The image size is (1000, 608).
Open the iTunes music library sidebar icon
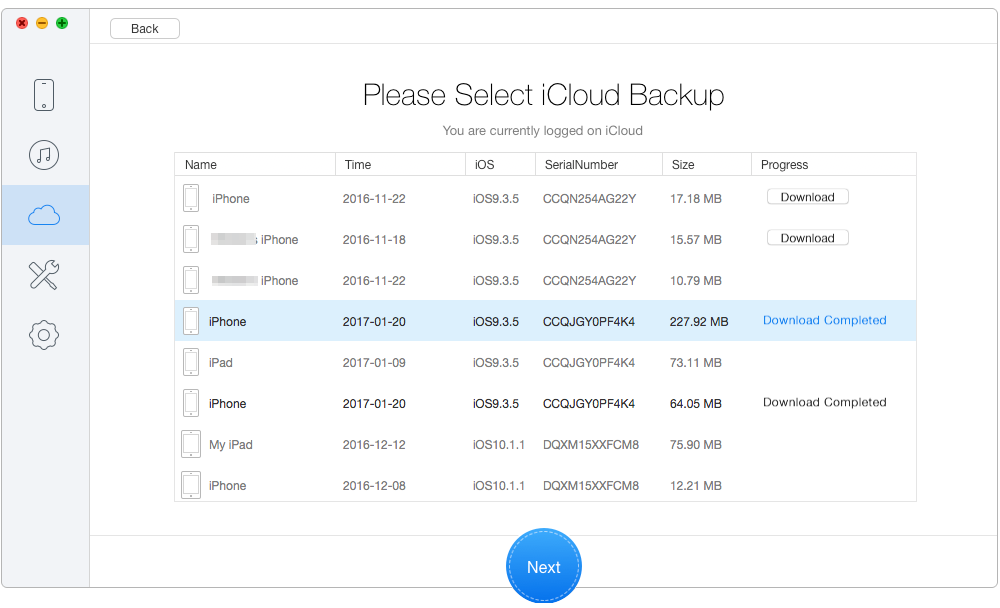coord(44,155)
